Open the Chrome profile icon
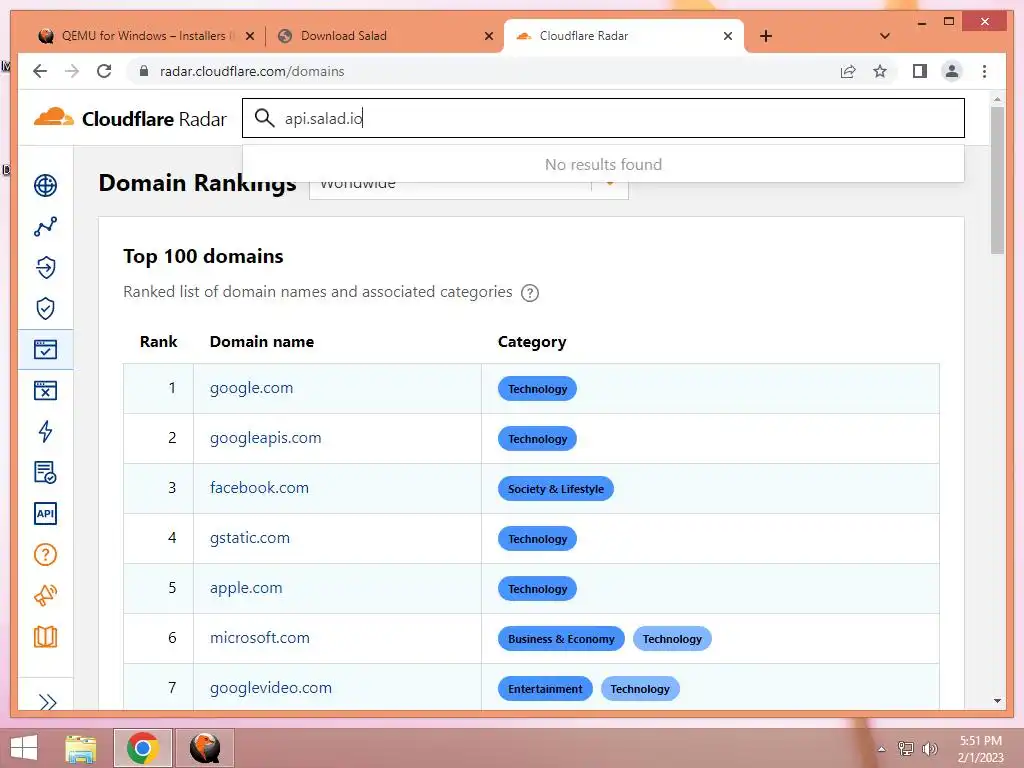The width and height of the screenshot is (1024, 768). coord(952,71)
